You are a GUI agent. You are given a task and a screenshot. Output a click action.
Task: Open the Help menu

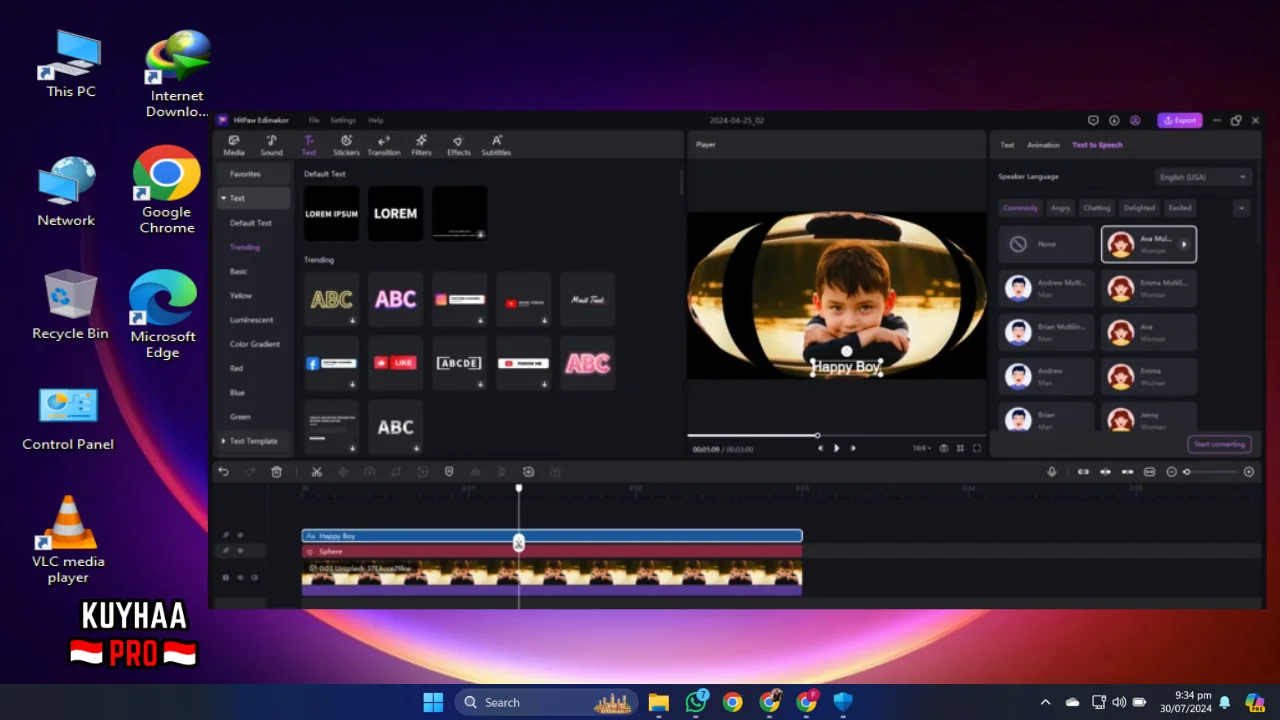[376, 120]
